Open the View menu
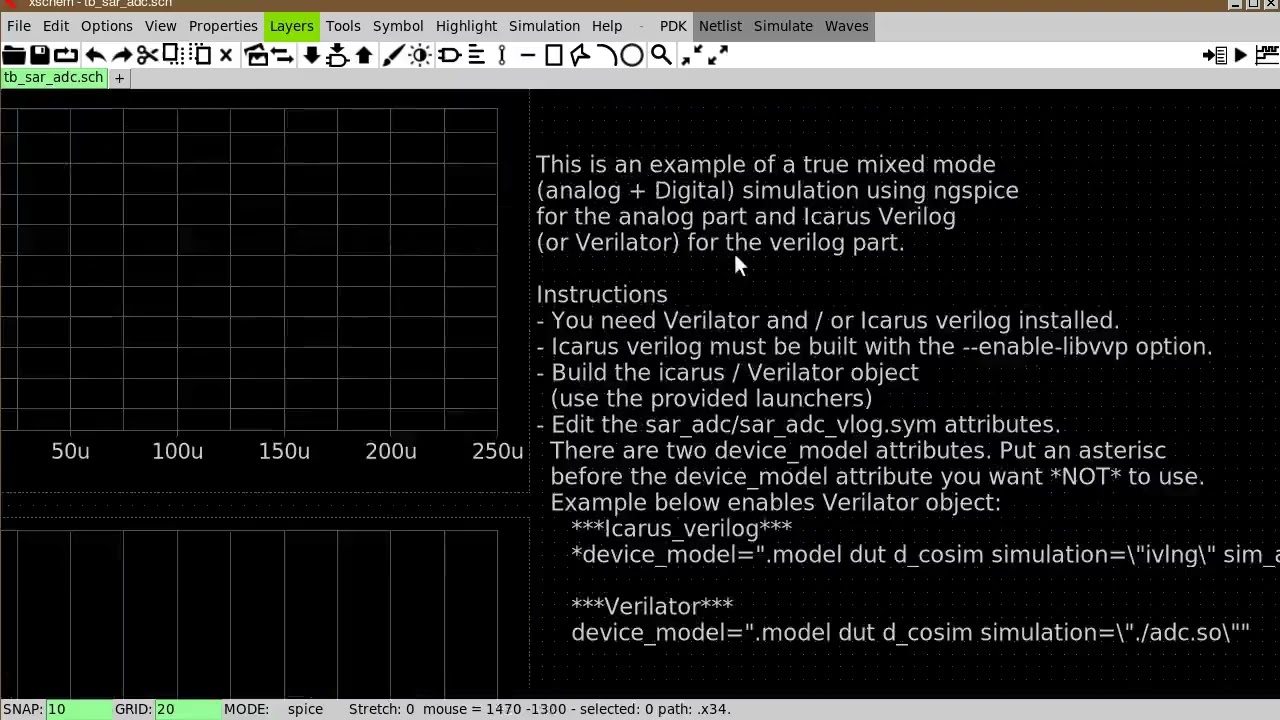The width and height of the screenshot is (1280, 720). click(160, 25)
